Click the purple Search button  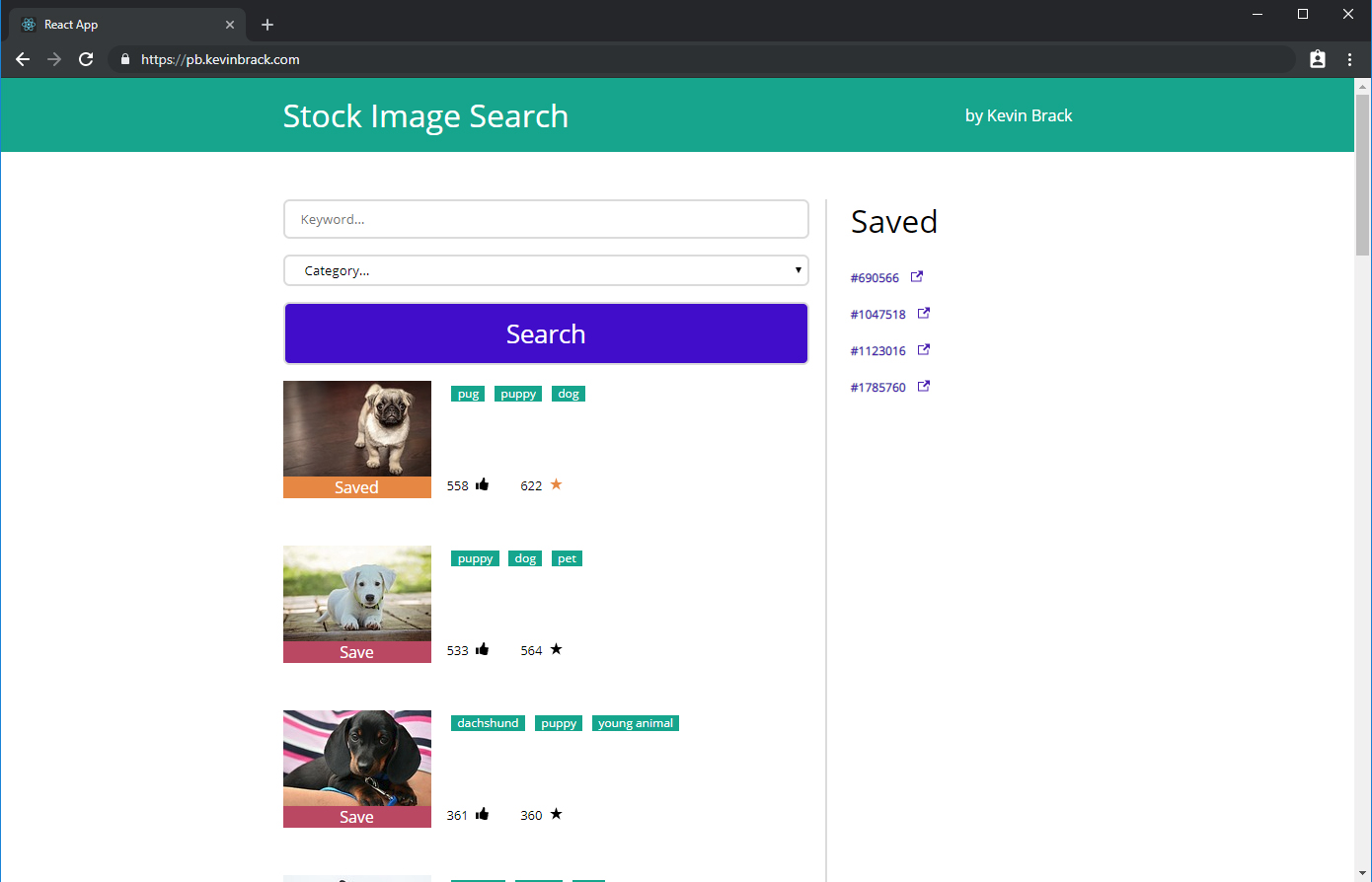(x=546, y=333)
